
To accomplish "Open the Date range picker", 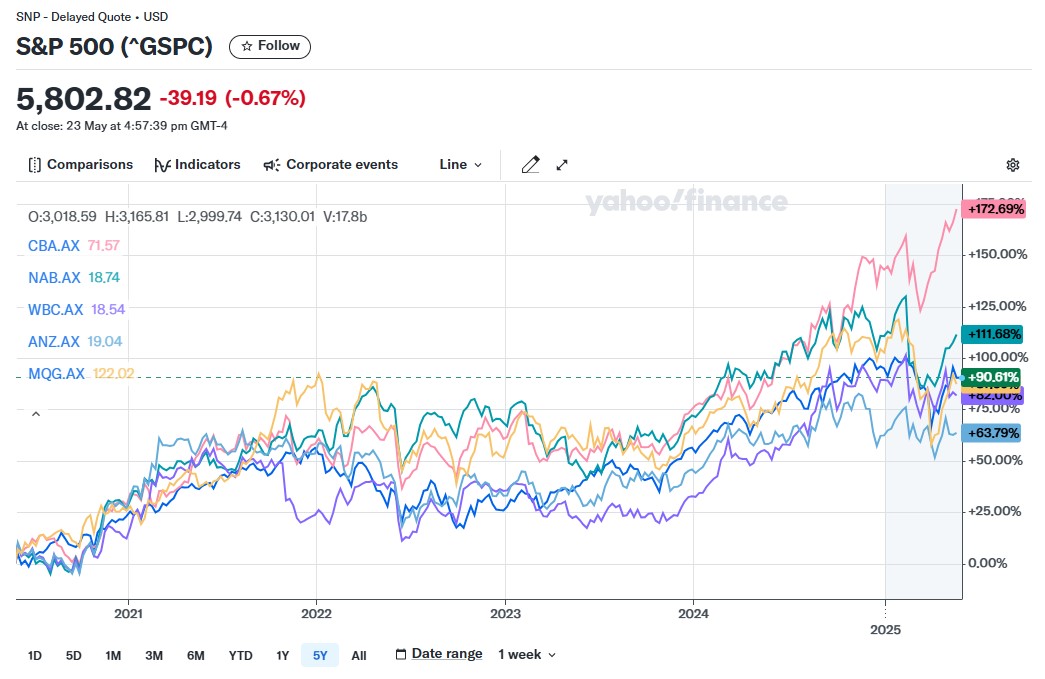I will [x=439, y=655].
